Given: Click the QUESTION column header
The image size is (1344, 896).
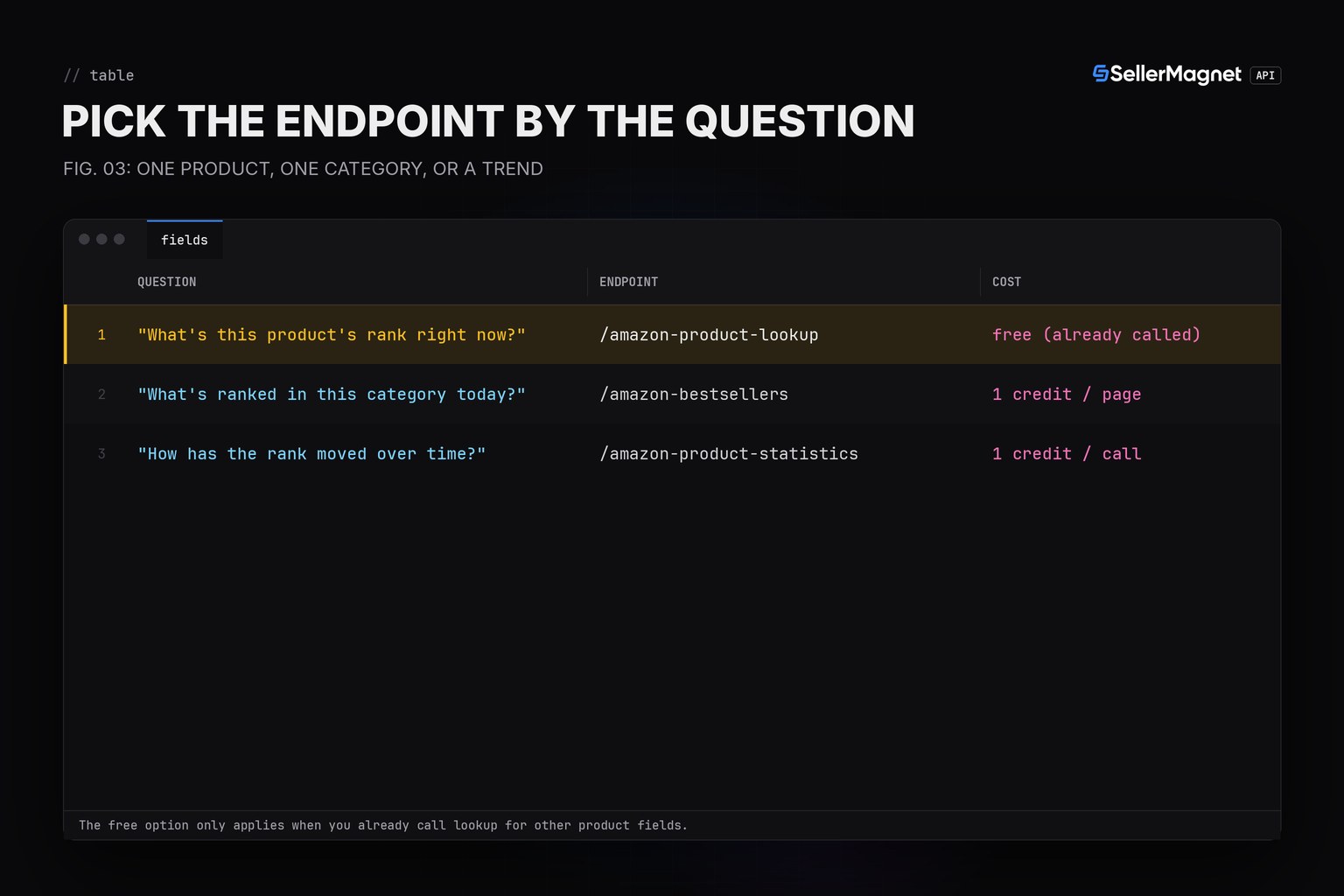Looking at the screenshot, I should 166,282.
